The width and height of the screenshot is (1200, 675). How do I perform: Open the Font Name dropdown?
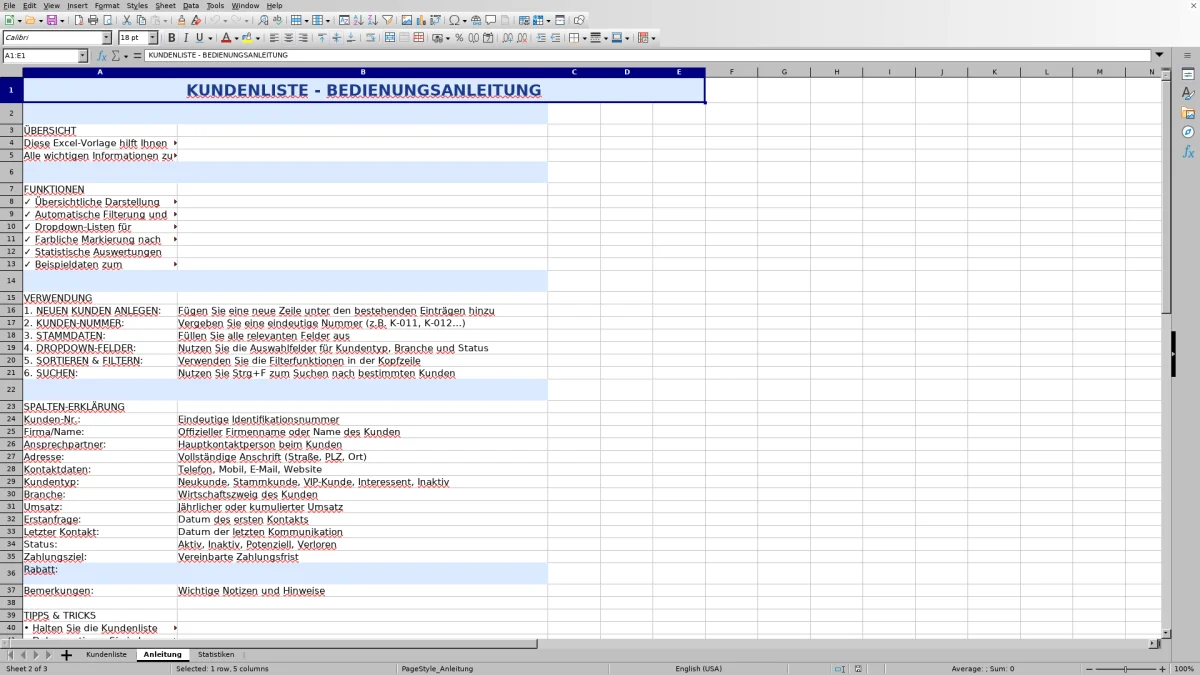click(107, 38)
